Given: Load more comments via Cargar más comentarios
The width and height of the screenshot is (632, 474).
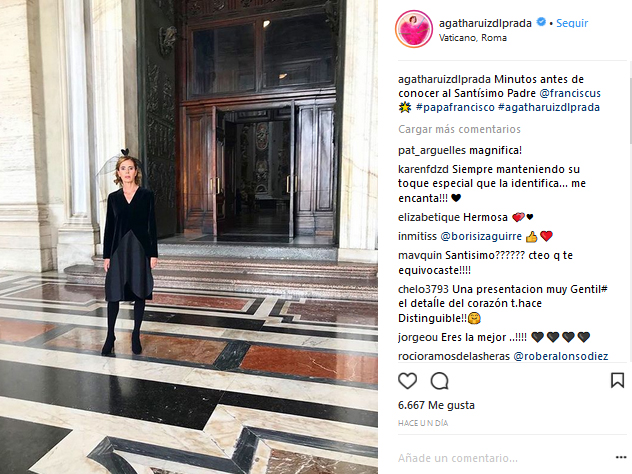Looking at the screenshot, I should (459, 129).
